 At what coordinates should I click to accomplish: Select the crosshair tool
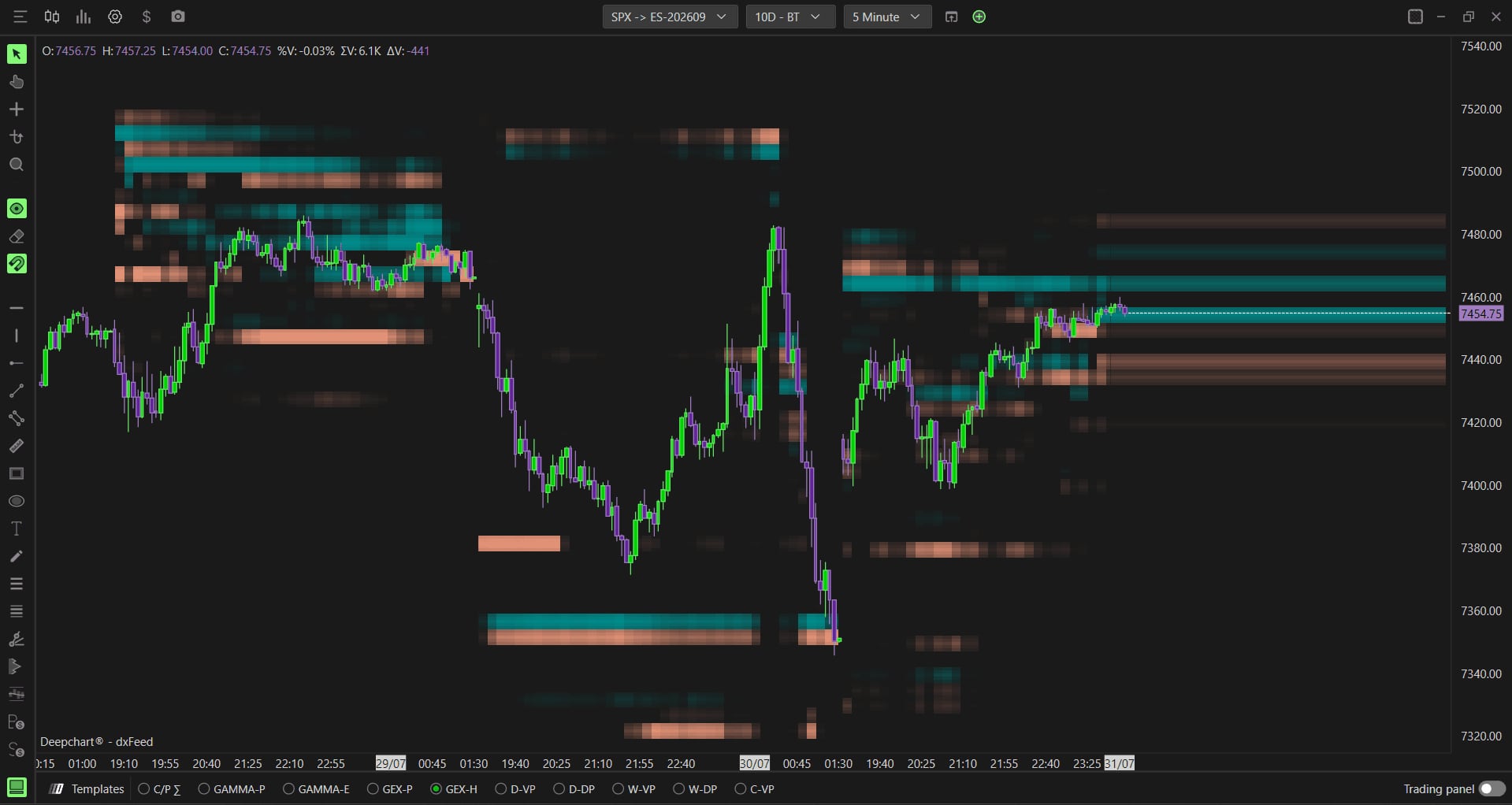17,109
